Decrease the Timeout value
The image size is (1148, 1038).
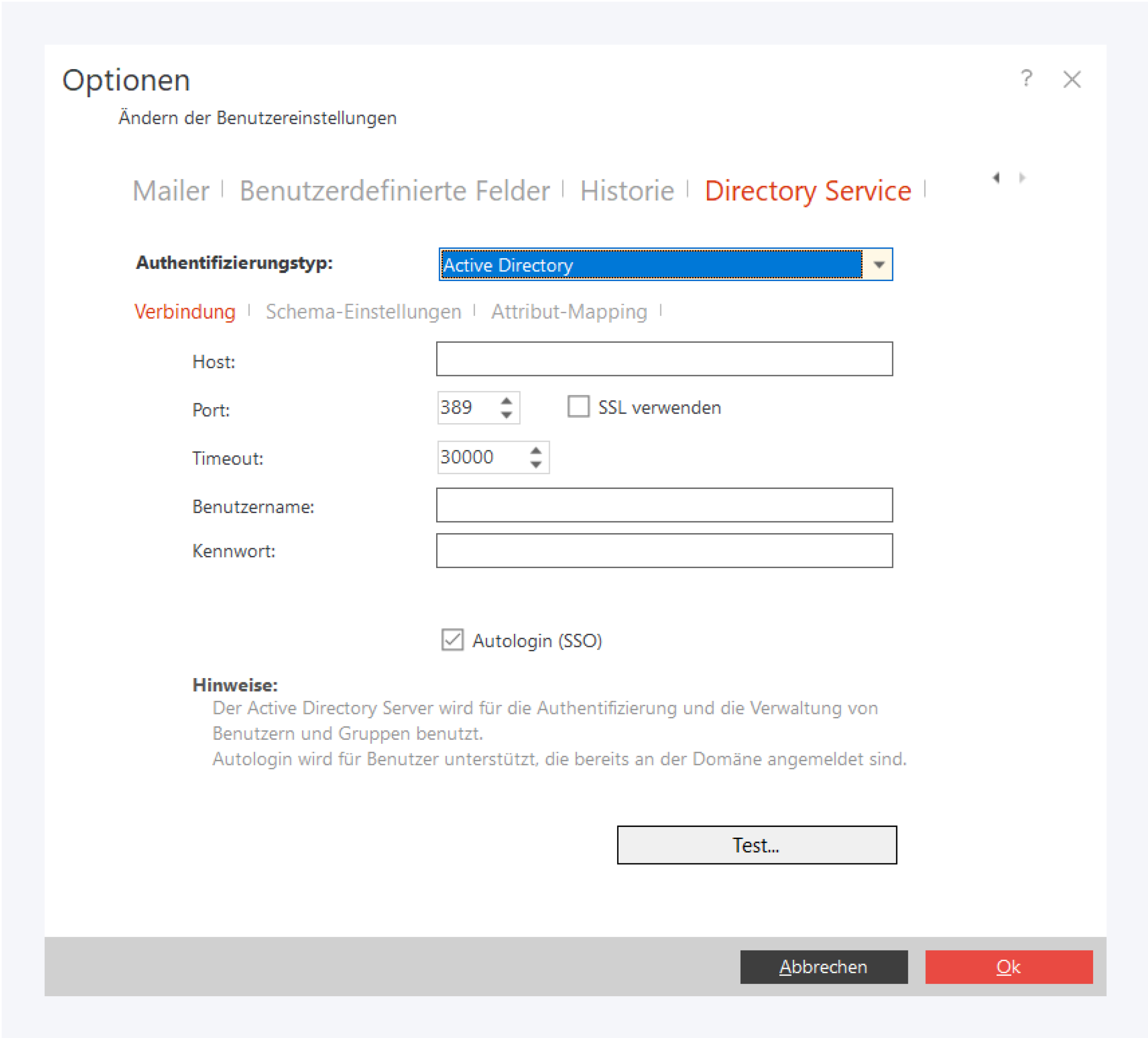[x=535, y=465]
